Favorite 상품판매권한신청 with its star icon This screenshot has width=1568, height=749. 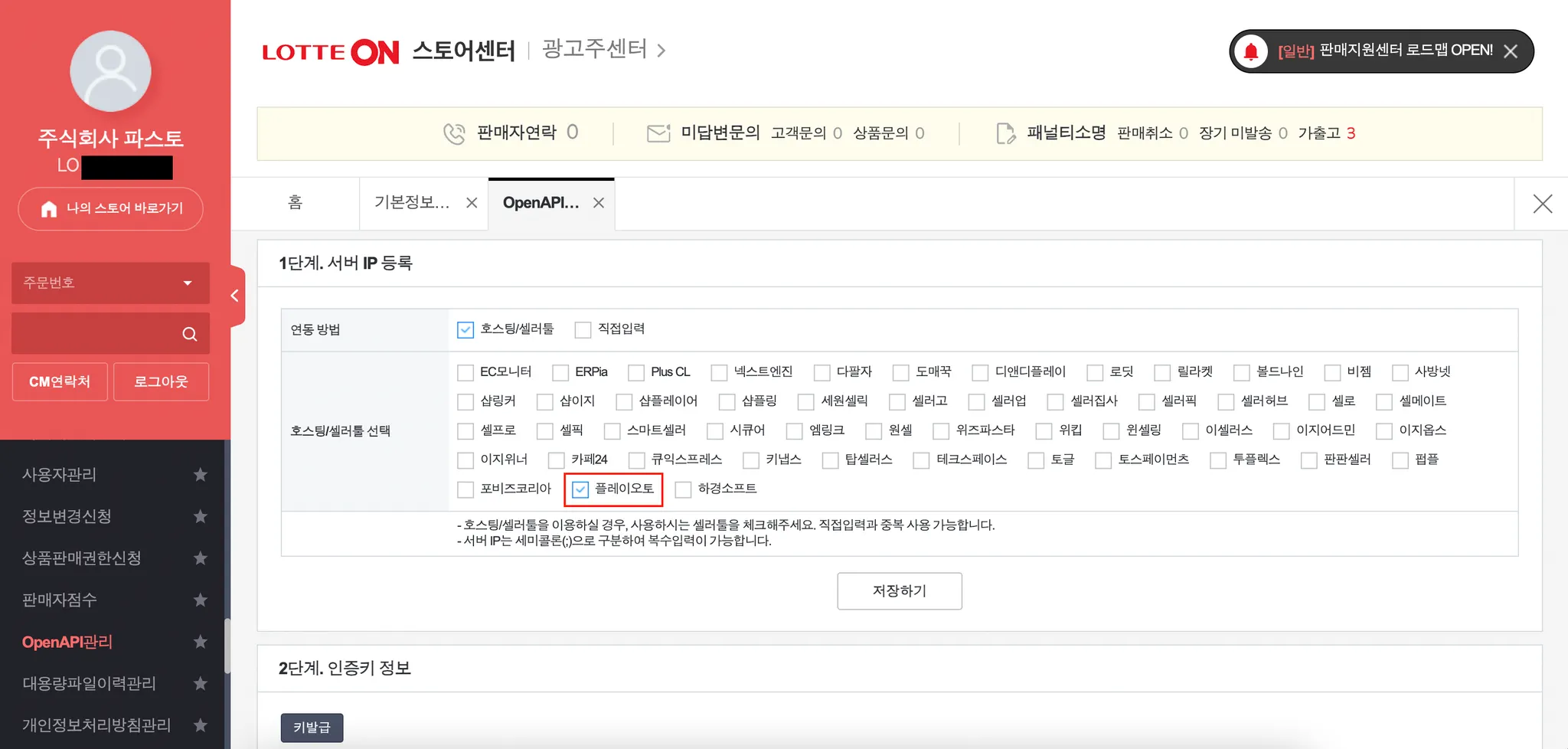click(x=201, y=558)
